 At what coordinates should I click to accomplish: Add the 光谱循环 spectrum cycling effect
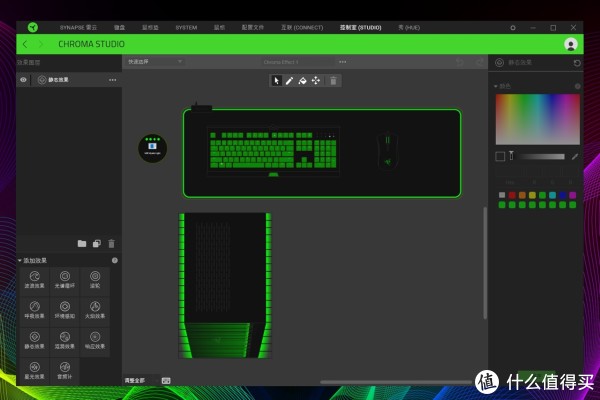click(x=65, y=280)
